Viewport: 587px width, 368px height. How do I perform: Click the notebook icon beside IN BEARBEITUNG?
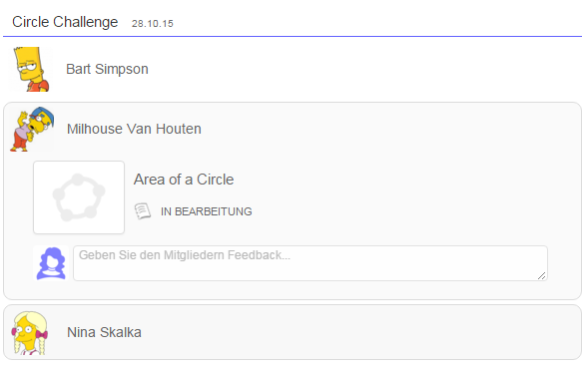[142, 211]
